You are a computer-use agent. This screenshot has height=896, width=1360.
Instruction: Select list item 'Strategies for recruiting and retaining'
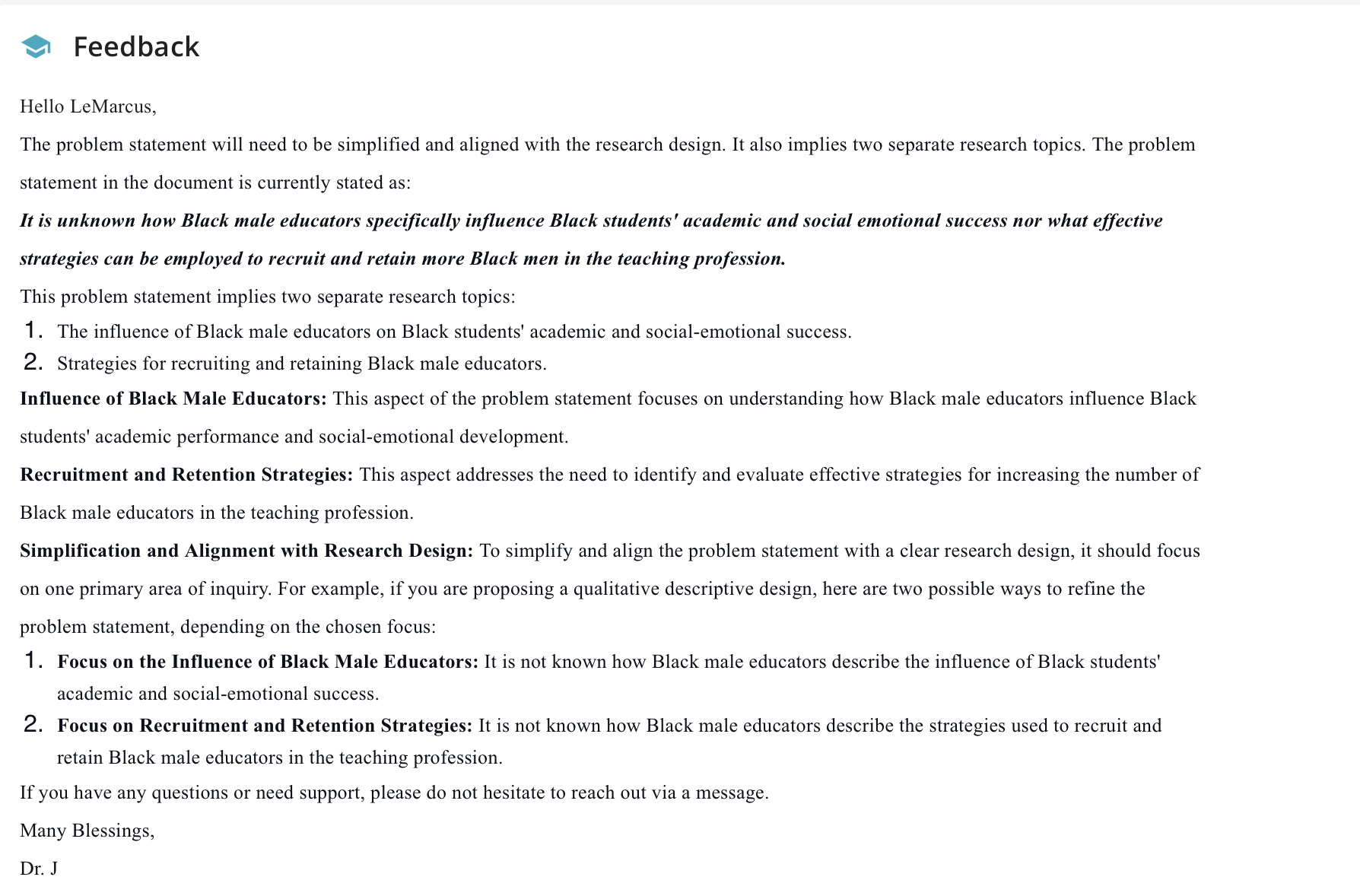(302, 364)
